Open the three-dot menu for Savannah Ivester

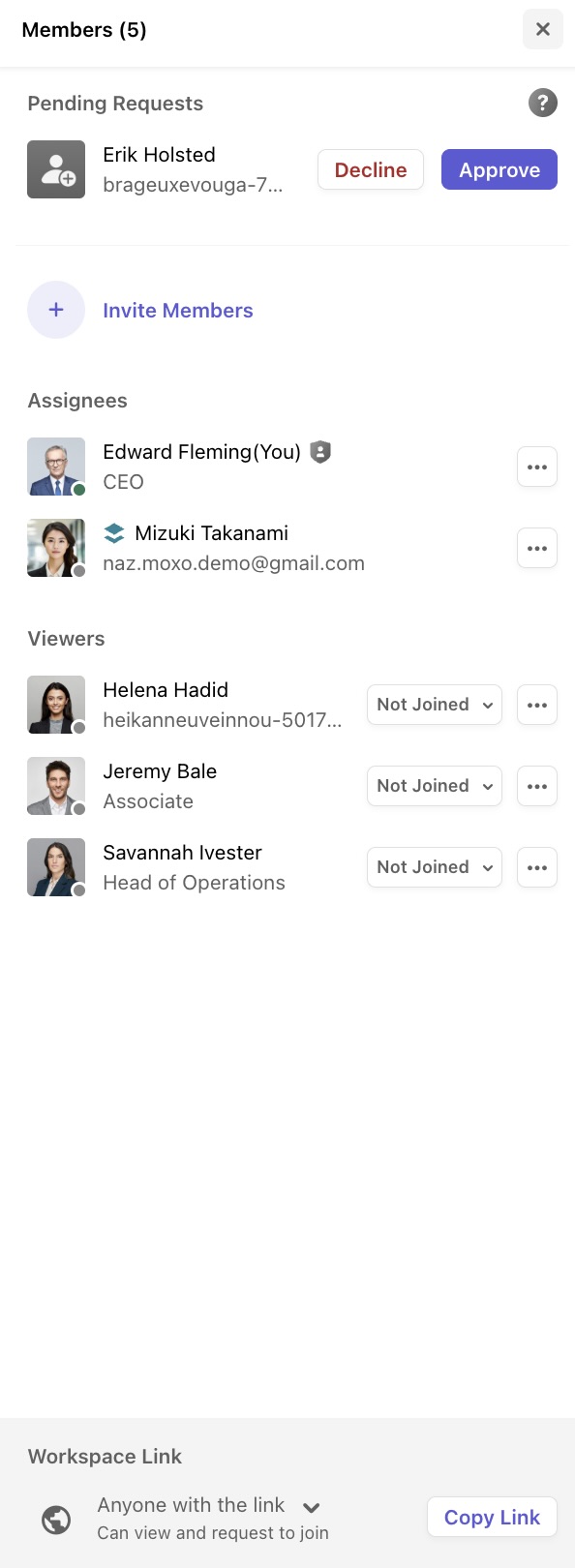click(536, 867)
